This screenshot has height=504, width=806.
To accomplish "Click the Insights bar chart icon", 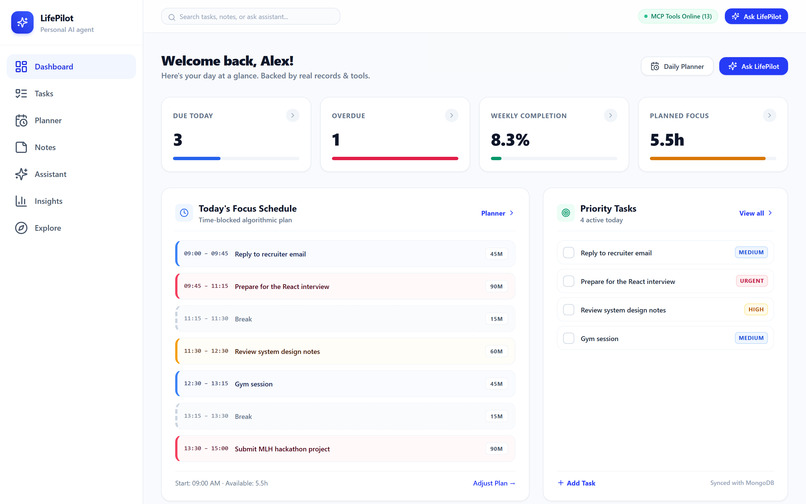I will coord(21,201).
